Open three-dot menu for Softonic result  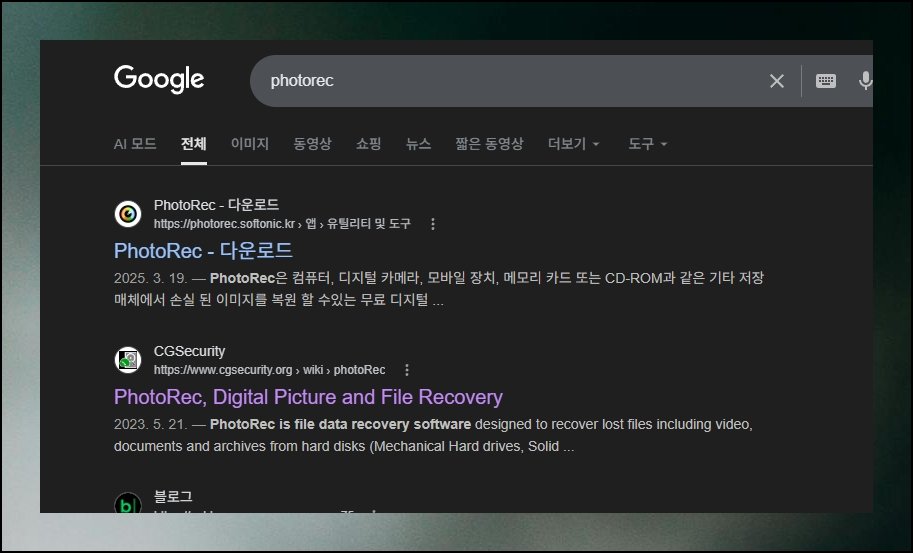pyautogui.click(x=433, y=224)
